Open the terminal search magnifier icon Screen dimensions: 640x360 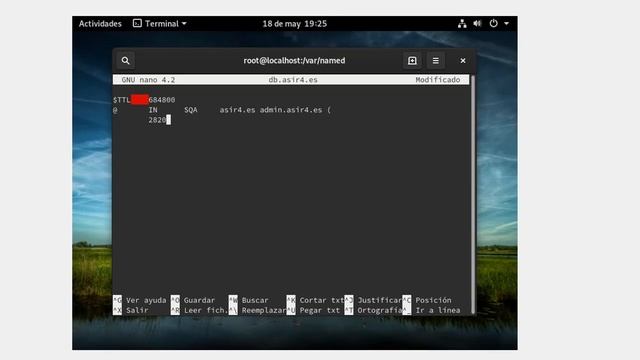[x=126, y=60]
